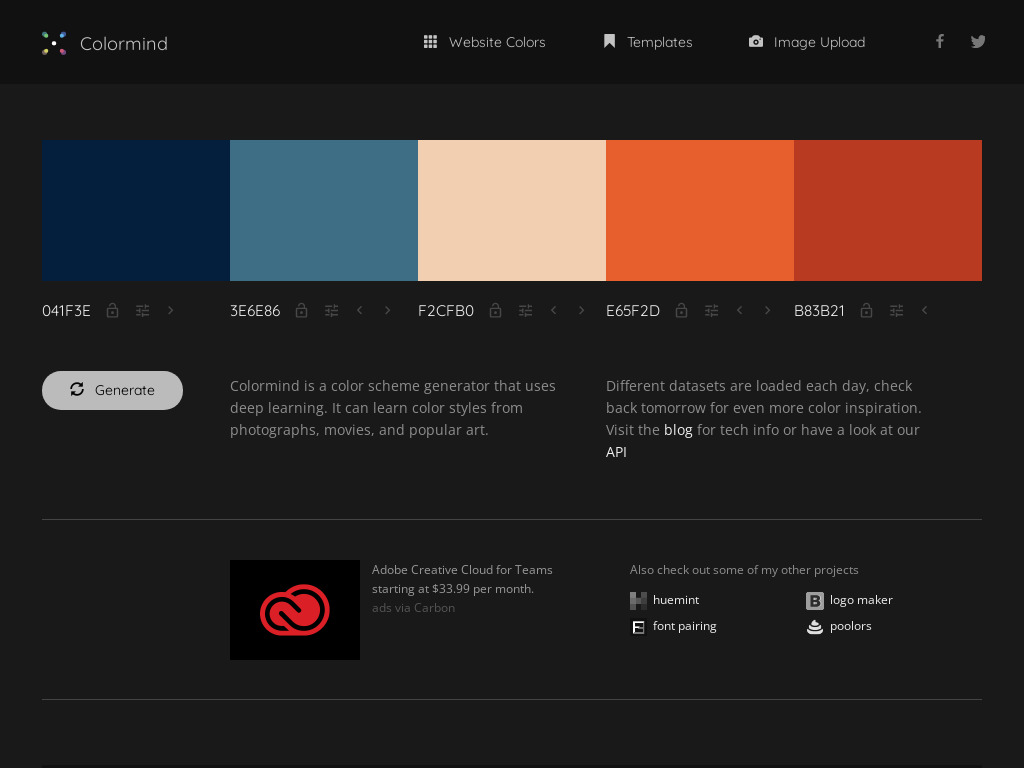Click the Colormind logo icon
1024x768 pixels.
pos(54,43)
